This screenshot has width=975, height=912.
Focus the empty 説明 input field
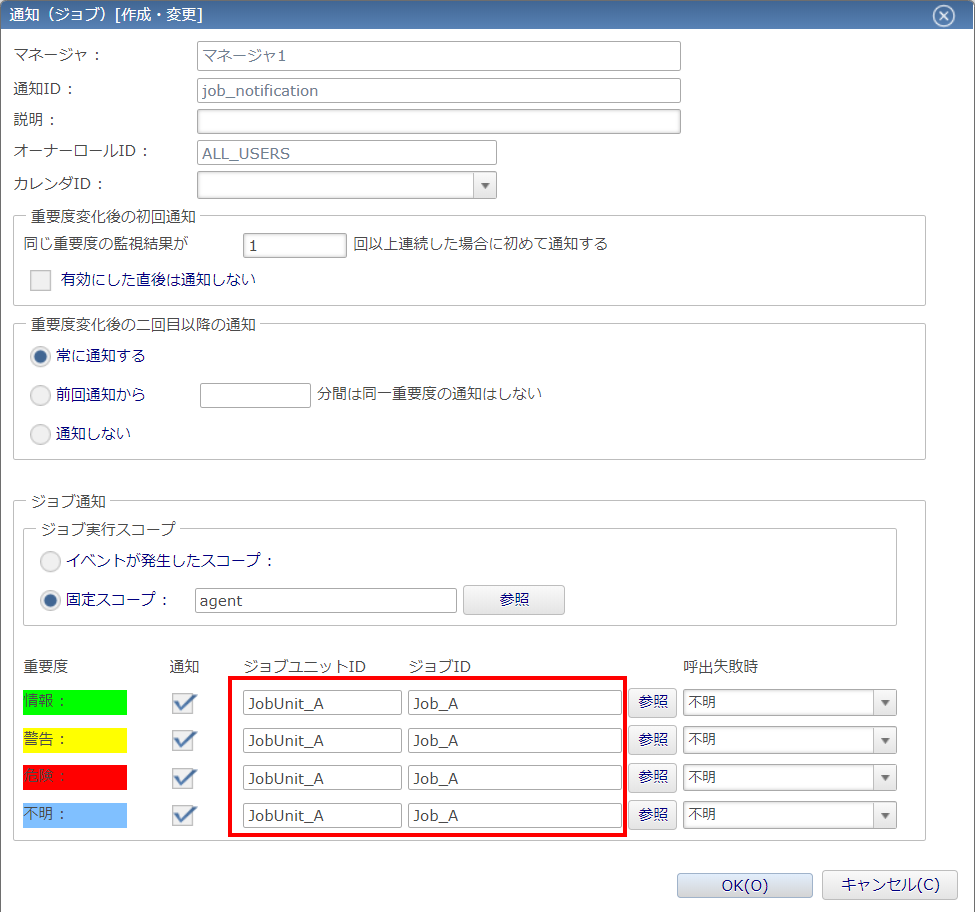pyautogui.click(x=439, y=121)
